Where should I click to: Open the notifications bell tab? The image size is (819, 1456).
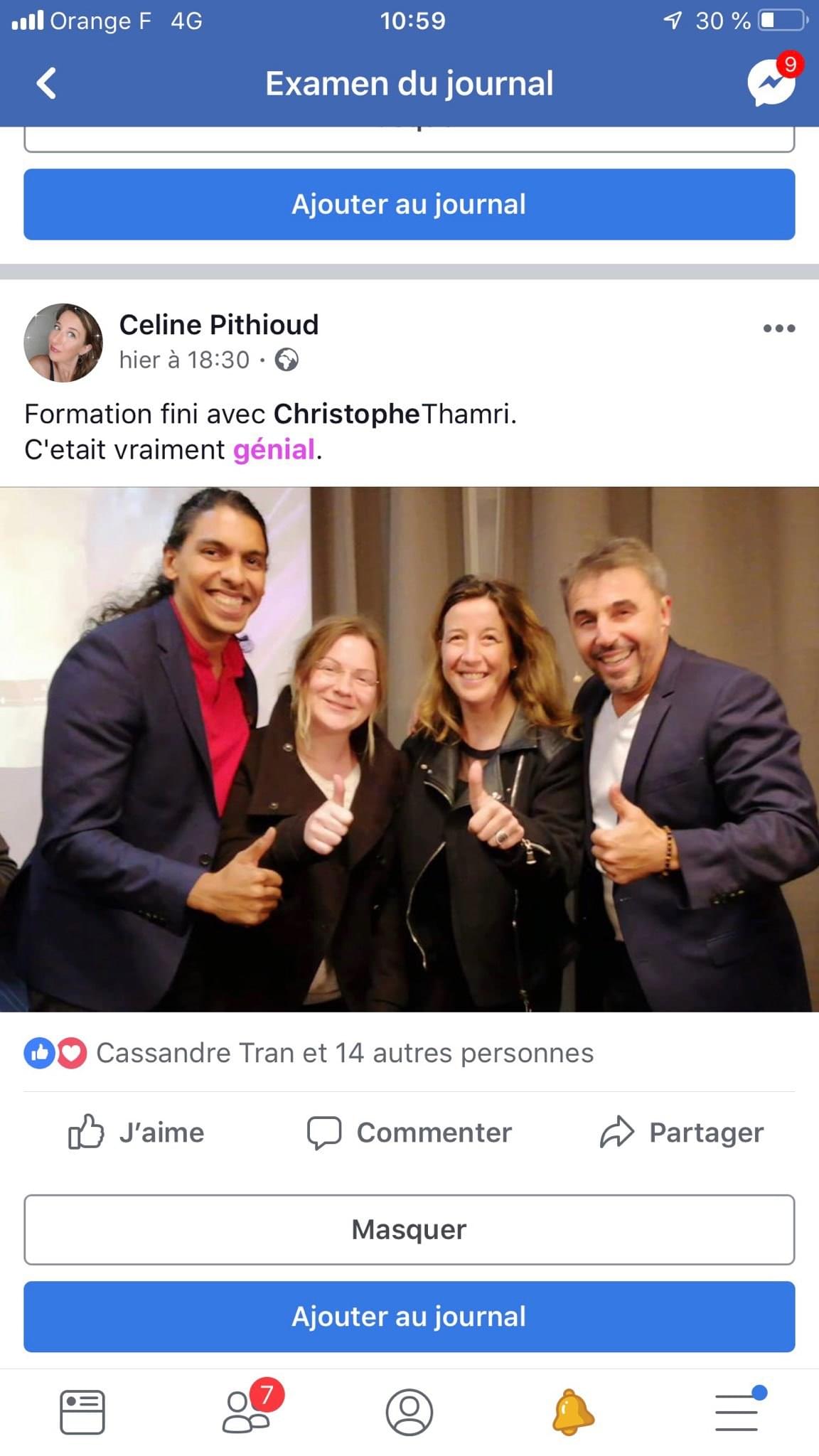573,1412
